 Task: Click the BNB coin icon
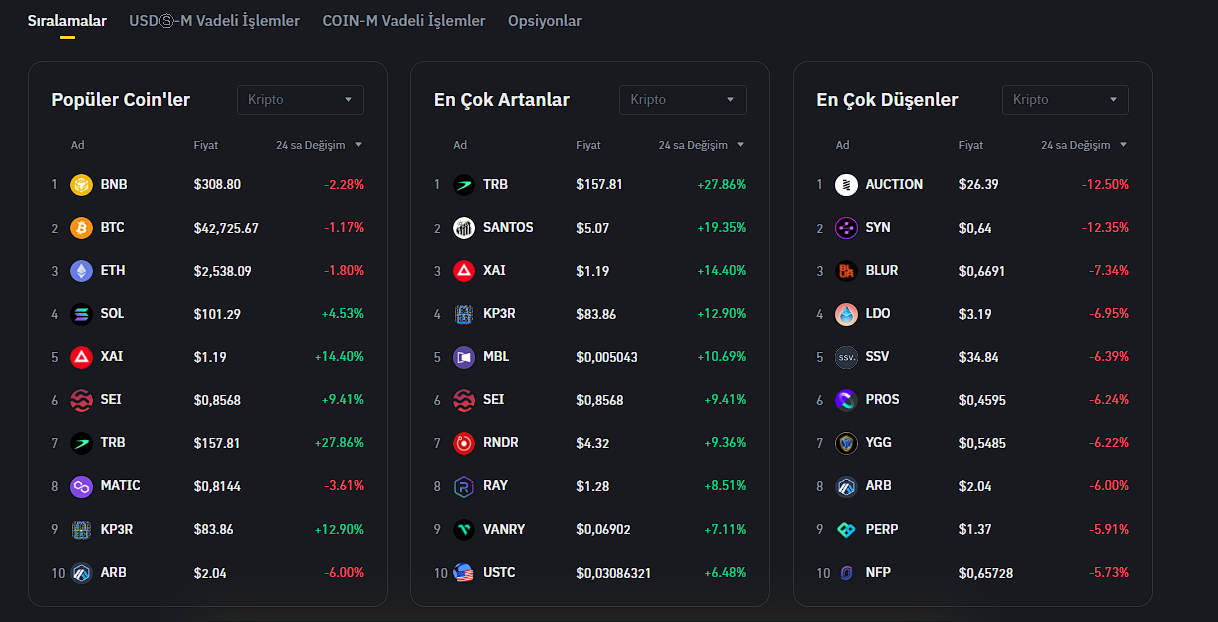point(81,185)
